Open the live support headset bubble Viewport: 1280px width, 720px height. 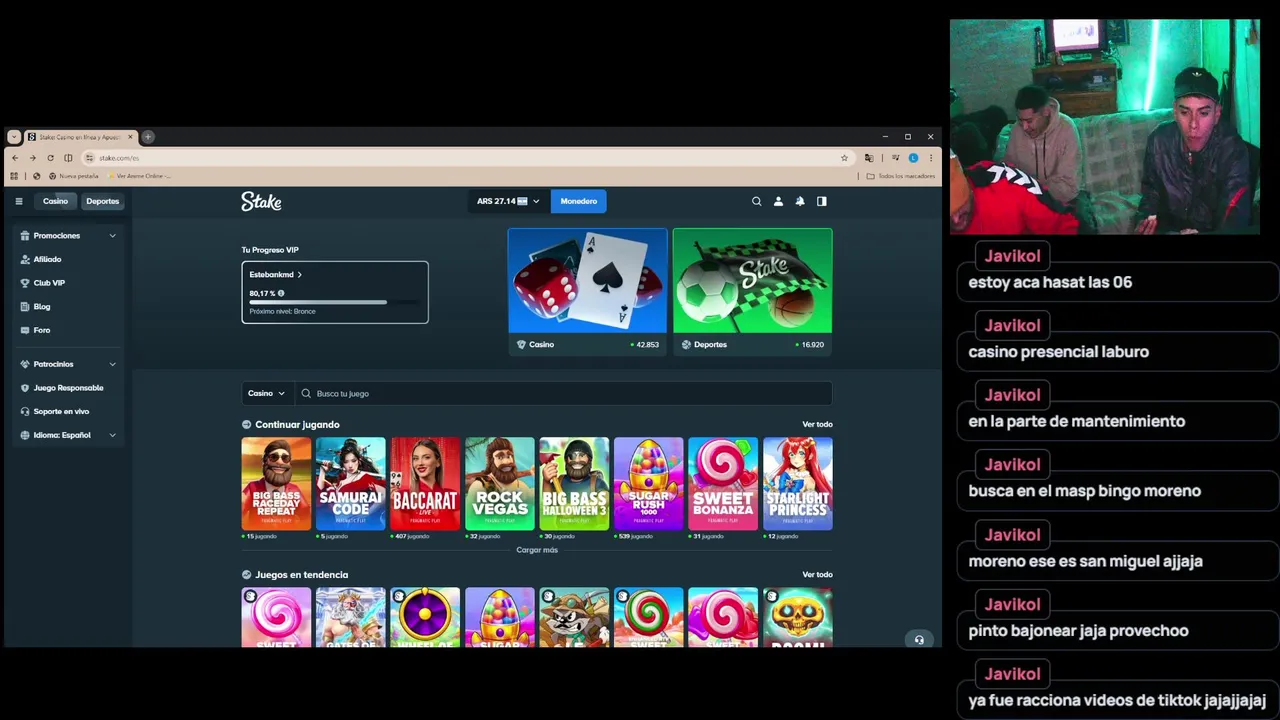click(919, 640)
